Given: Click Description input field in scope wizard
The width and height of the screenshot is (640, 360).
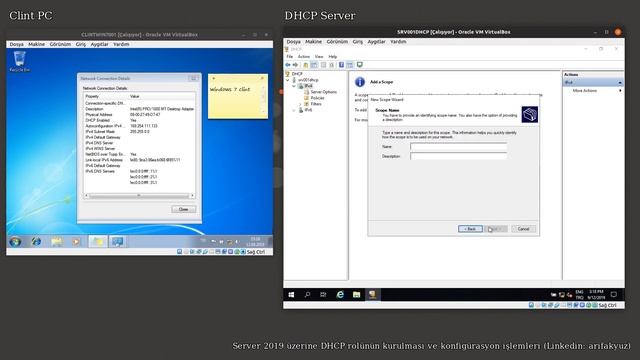Looking at the screenshot, I should click(459, 156).
